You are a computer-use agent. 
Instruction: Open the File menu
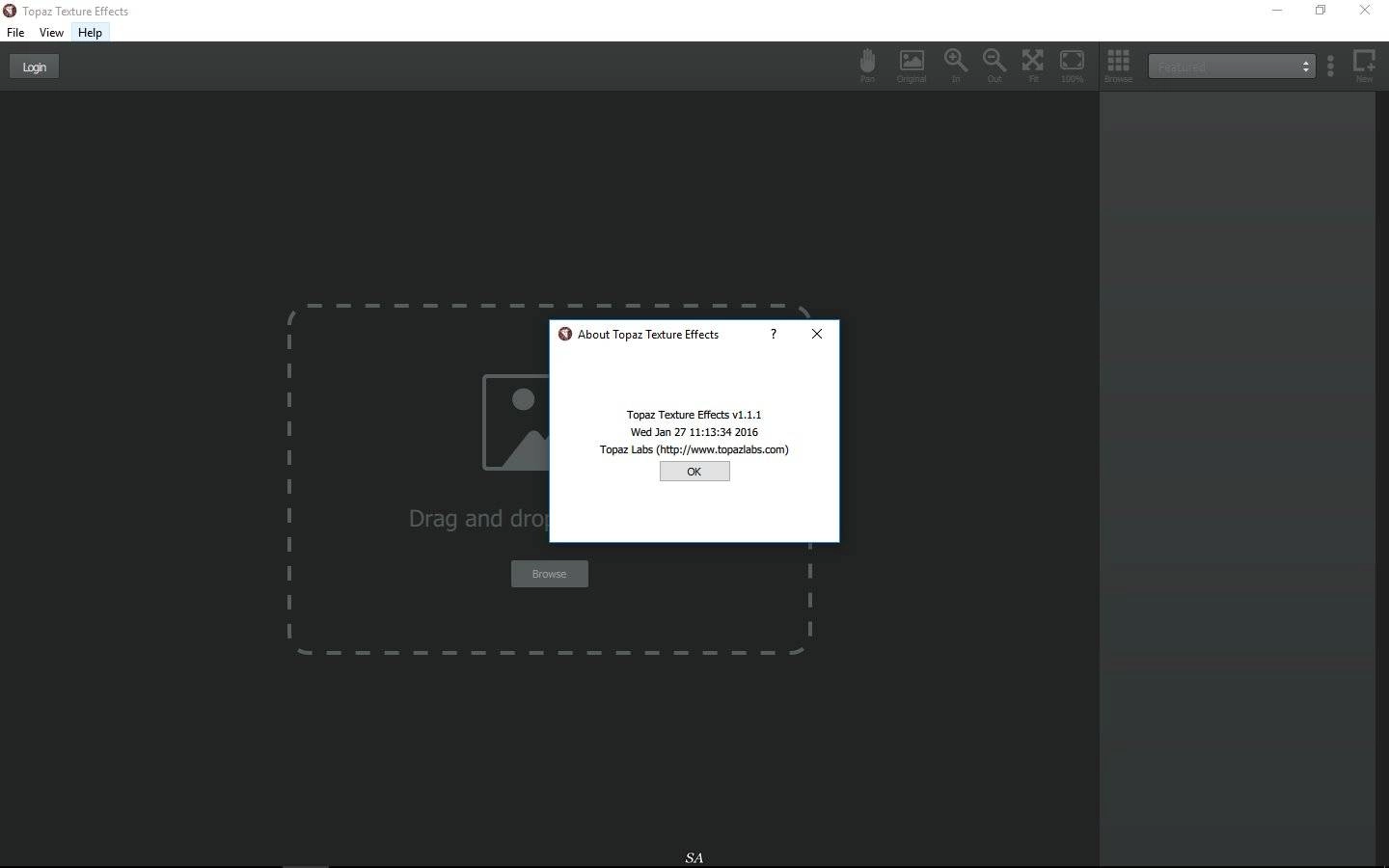15,32
